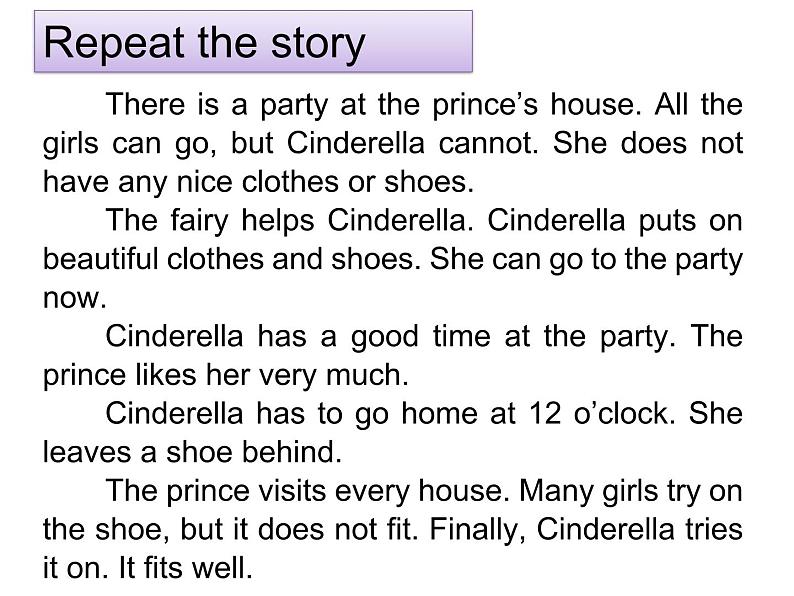Click 'The prince visits every house' sentence
This screenshot has width=794, height=596.
pos(307,491)
